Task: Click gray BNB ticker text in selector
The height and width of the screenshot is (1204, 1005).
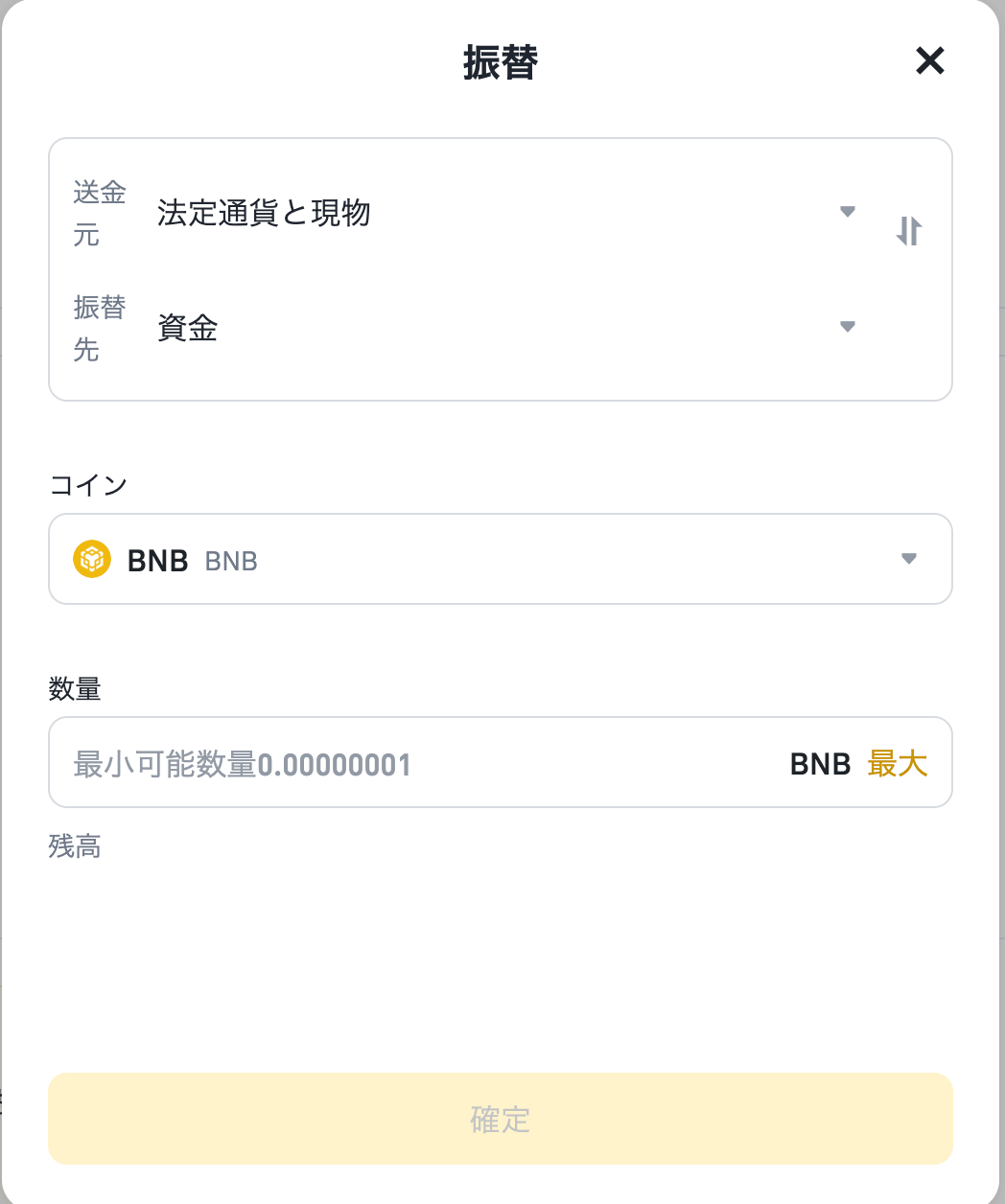Action: (x=231, y=562)
